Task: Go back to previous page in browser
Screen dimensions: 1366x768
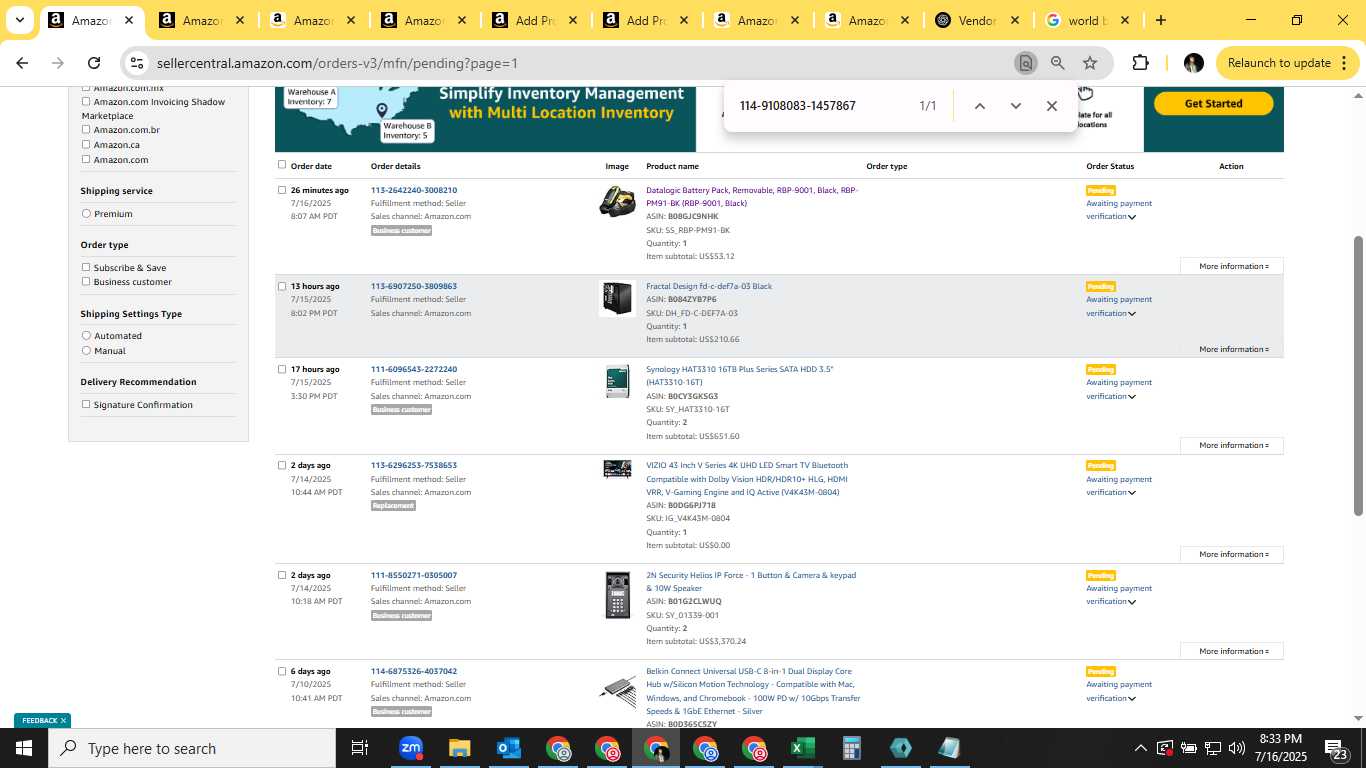Action: 22,63
